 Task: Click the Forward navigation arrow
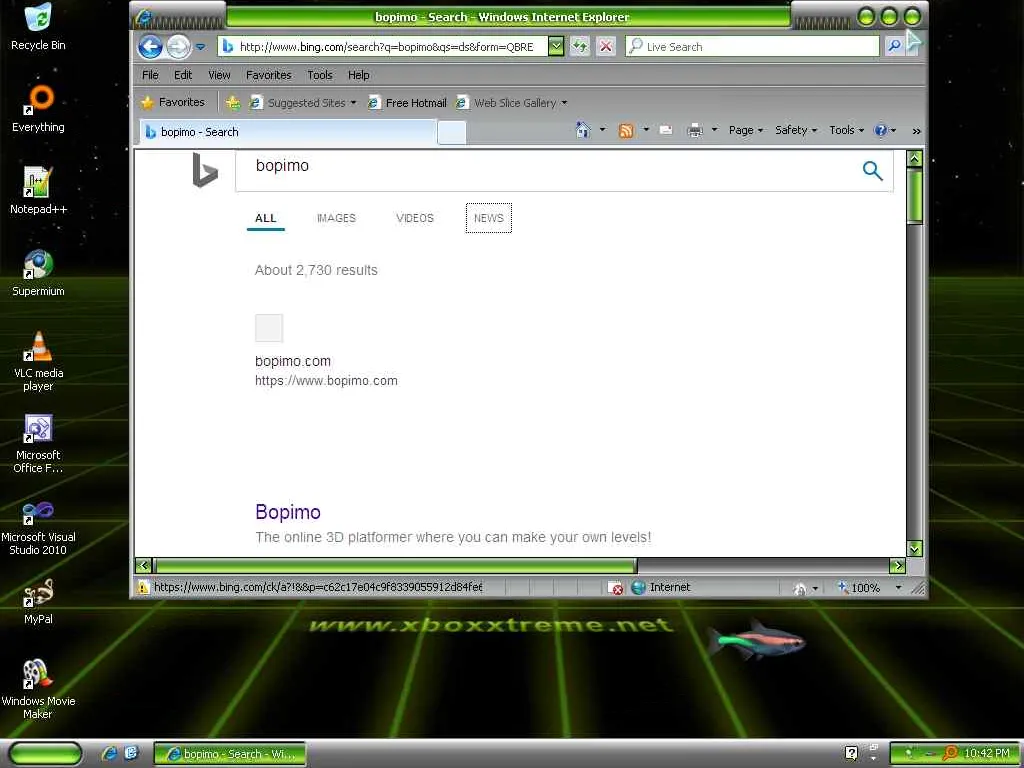tap(178, 47)
